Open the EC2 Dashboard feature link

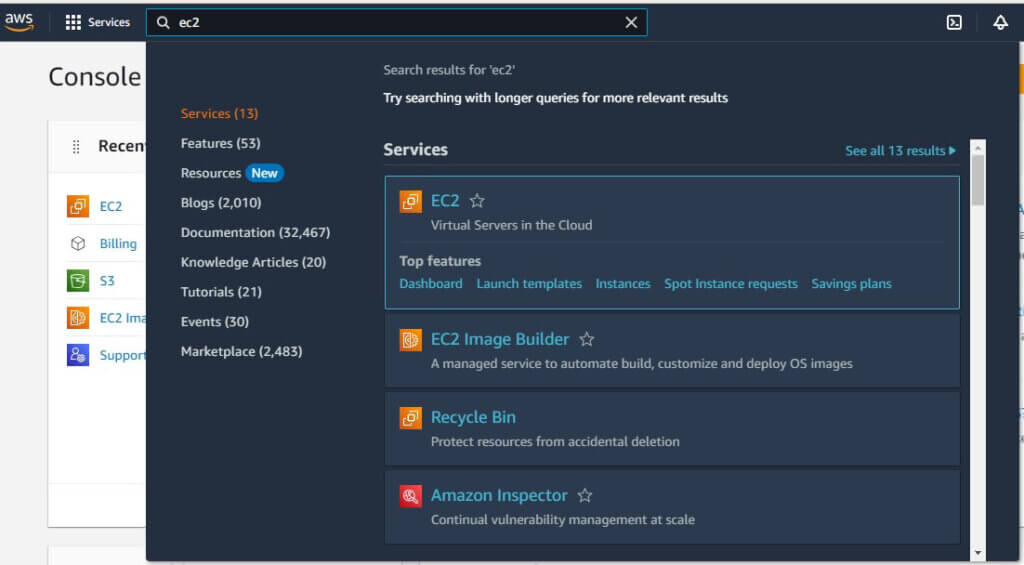(431, 283)
